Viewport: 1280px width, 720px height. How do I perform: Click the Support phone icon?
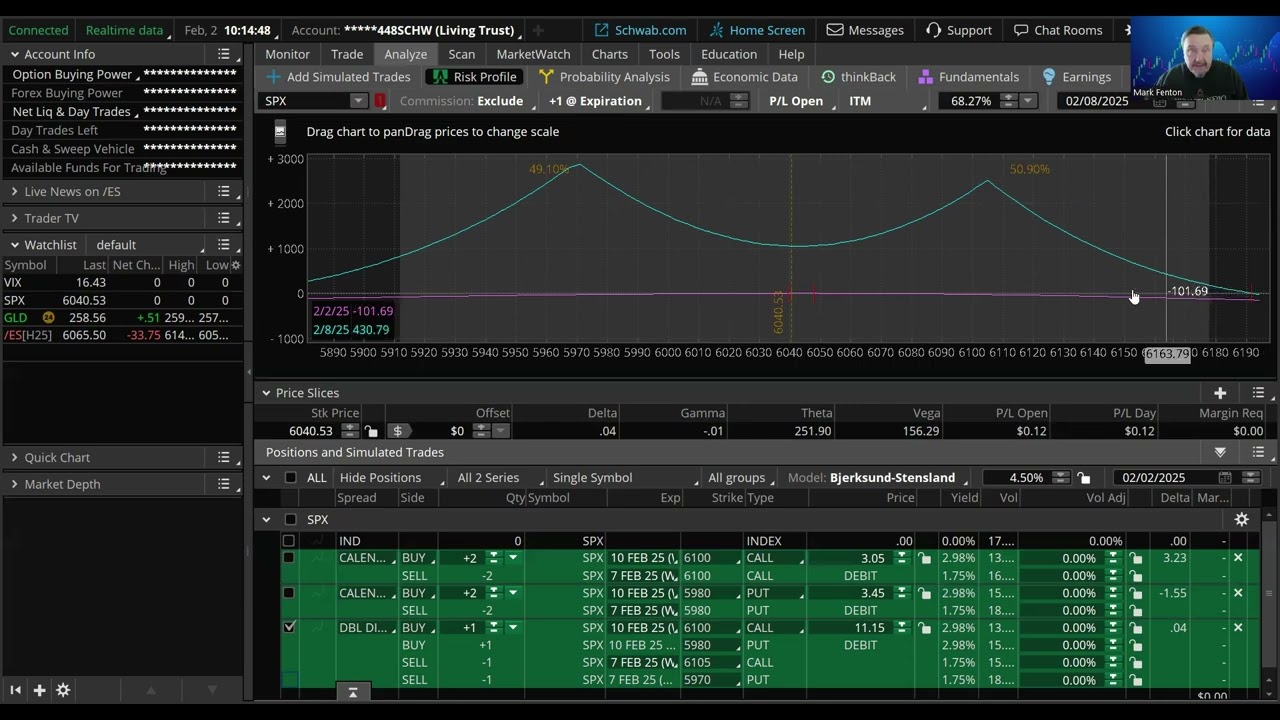coord(934,30)
